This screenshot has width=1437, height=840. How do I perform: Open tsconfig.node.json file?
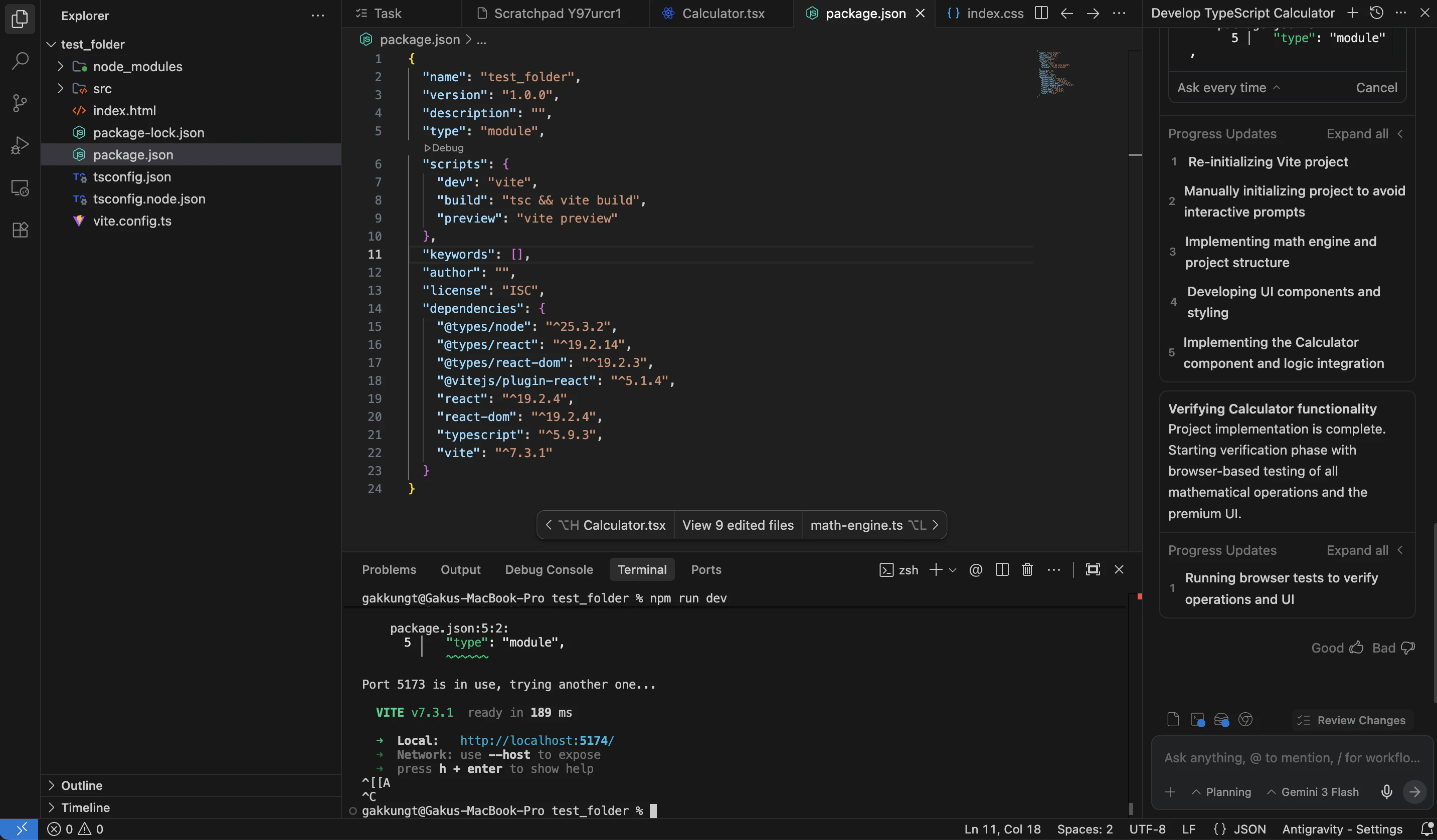[x=191, y=199]
